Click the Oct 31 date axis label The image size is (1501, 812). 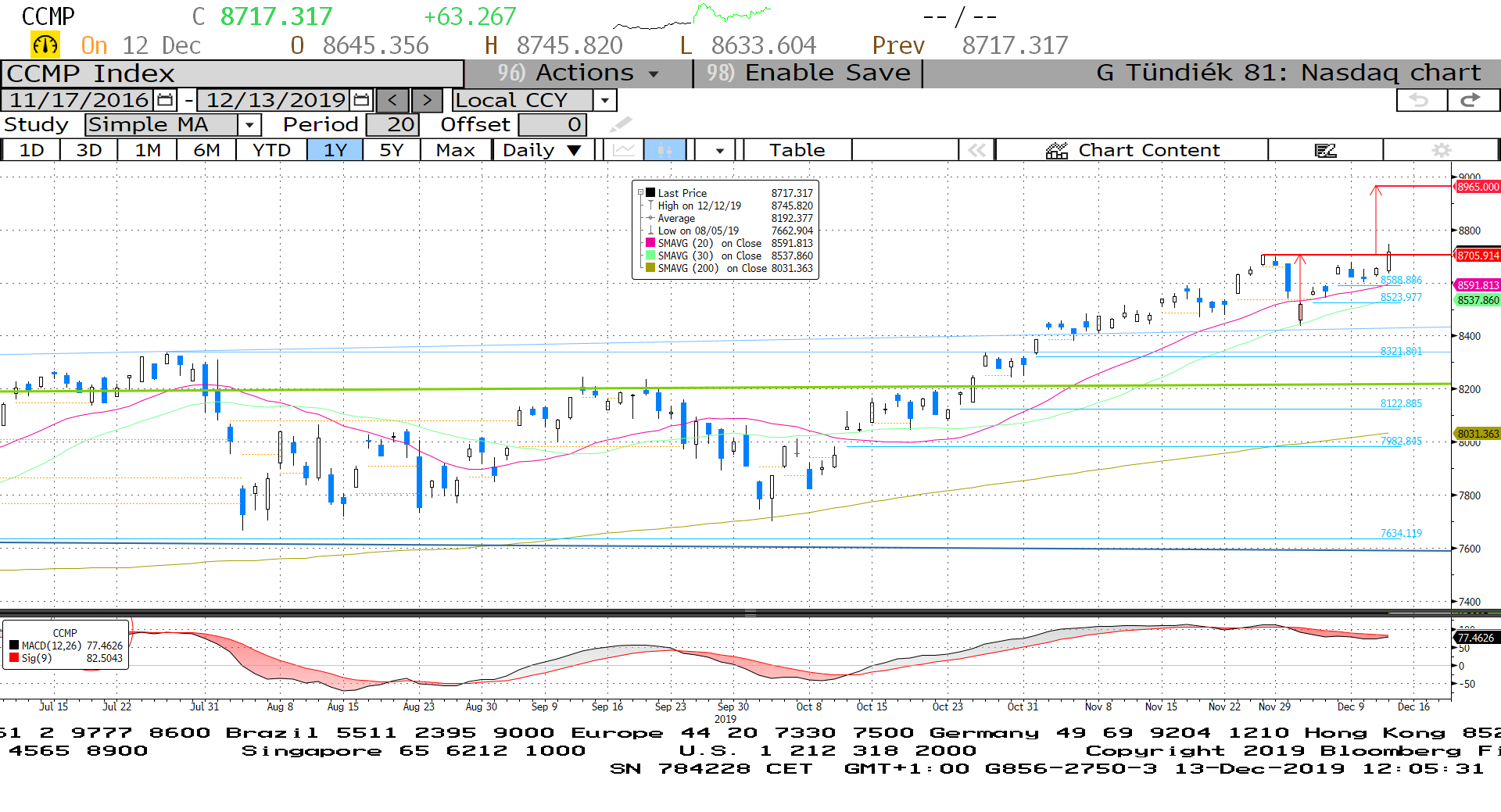[x=1023, y=706]
